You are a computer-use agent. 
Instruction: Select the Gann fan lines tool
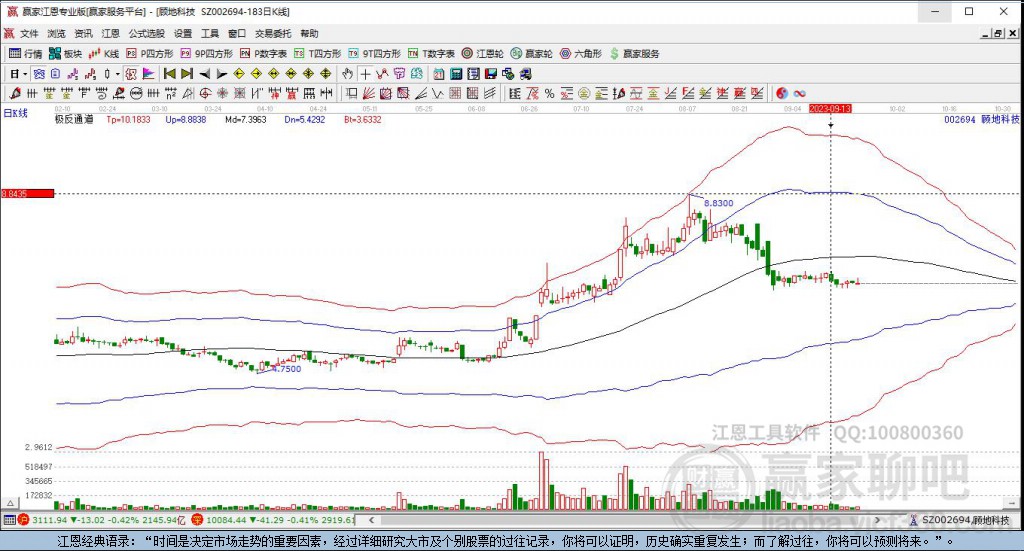(x=368, y=93)
